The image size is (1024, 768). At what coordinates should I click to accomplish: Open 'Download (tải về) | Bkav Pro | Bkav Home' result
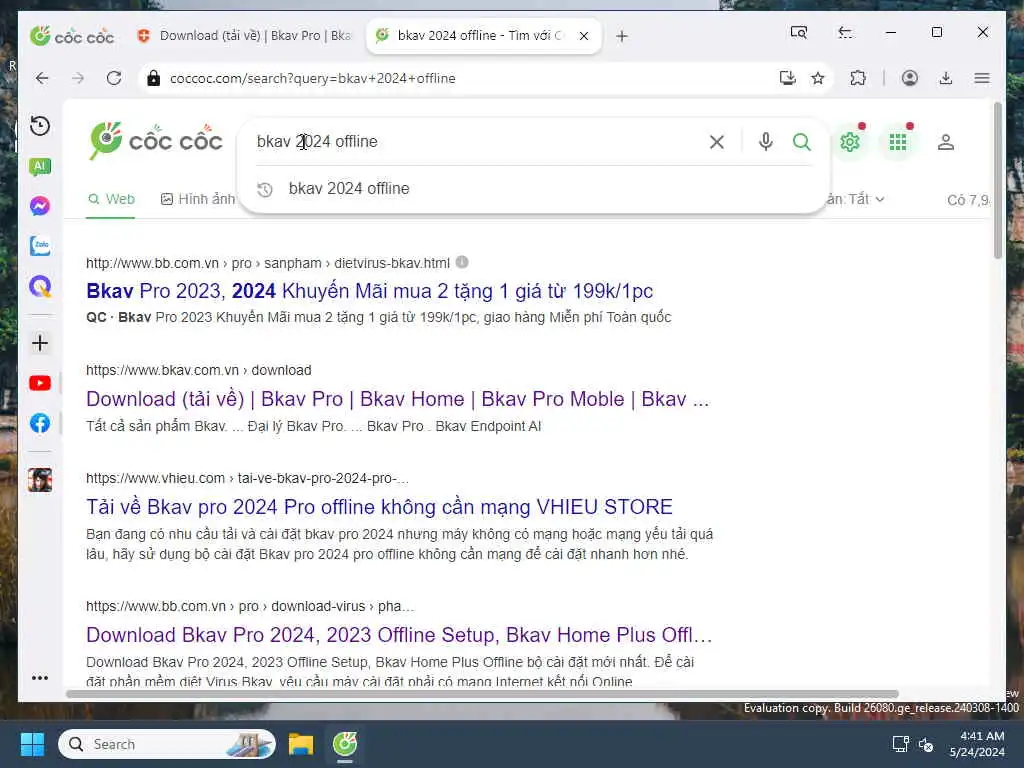[x=397, y=399]
